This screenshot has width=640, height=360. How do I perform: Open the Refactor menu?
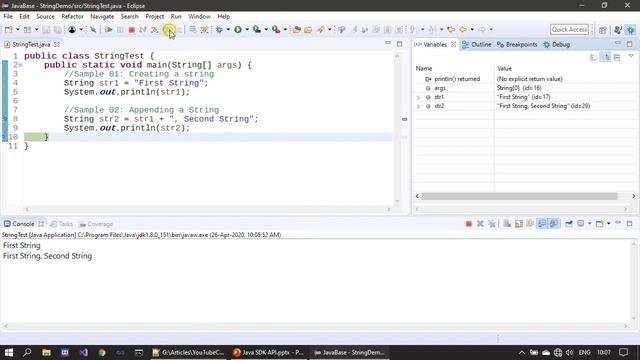click(x=72, y=16)
